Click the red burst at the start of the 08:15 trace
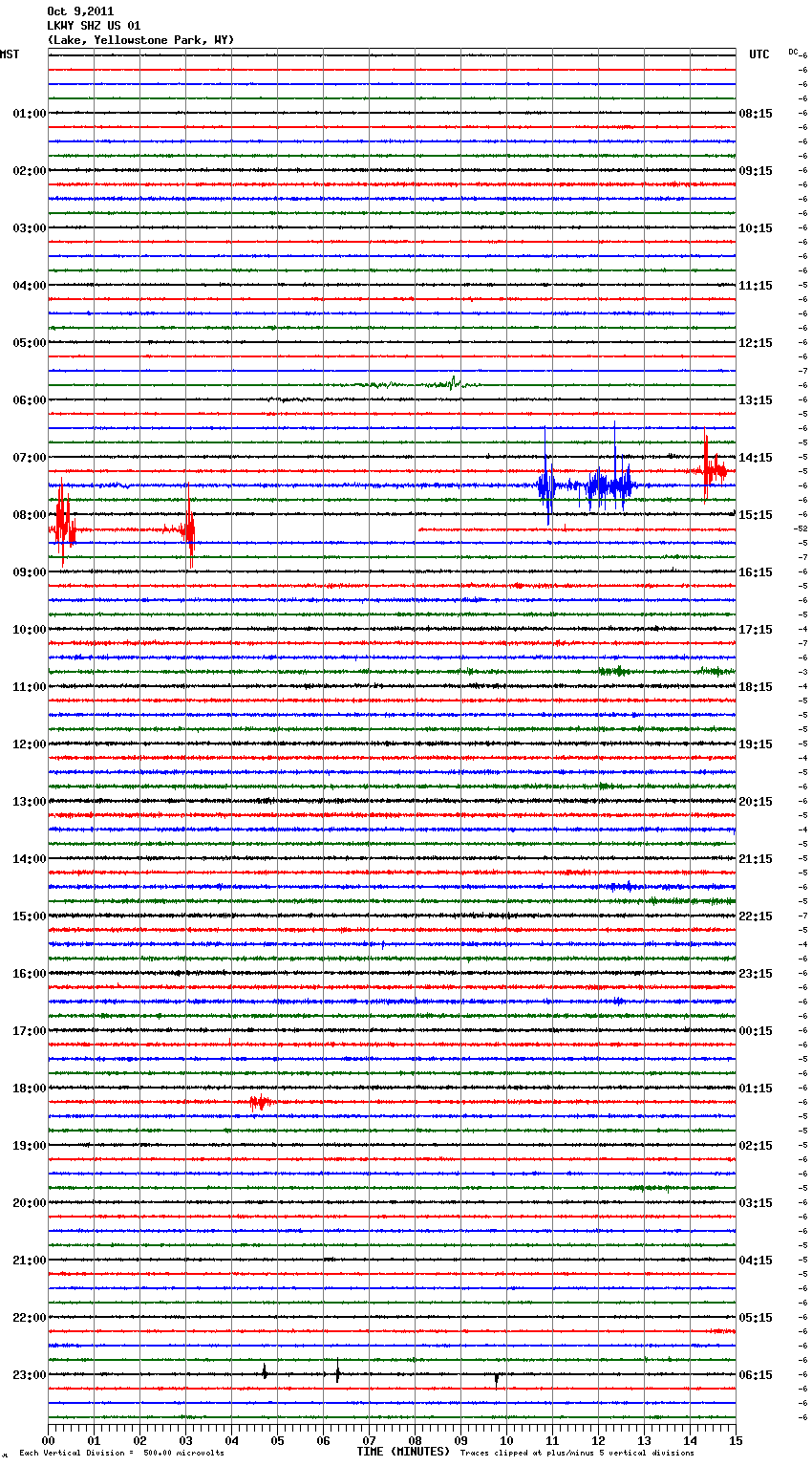The height and width of the screenshot is (1466, 812). [63, 521]
